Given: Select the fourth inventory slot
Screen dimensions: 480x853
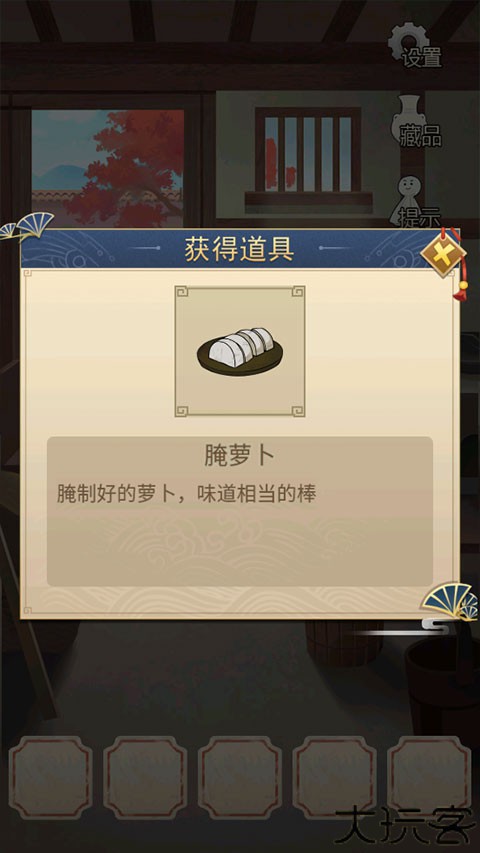Looking at the screenshot, I should point(334,778).
